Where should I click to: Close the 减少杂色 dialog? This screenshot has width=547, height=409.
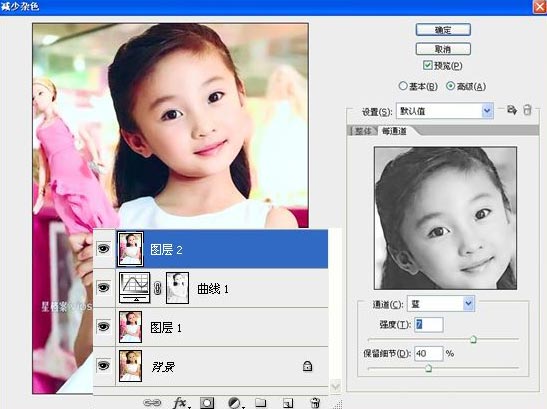point(540,7)
